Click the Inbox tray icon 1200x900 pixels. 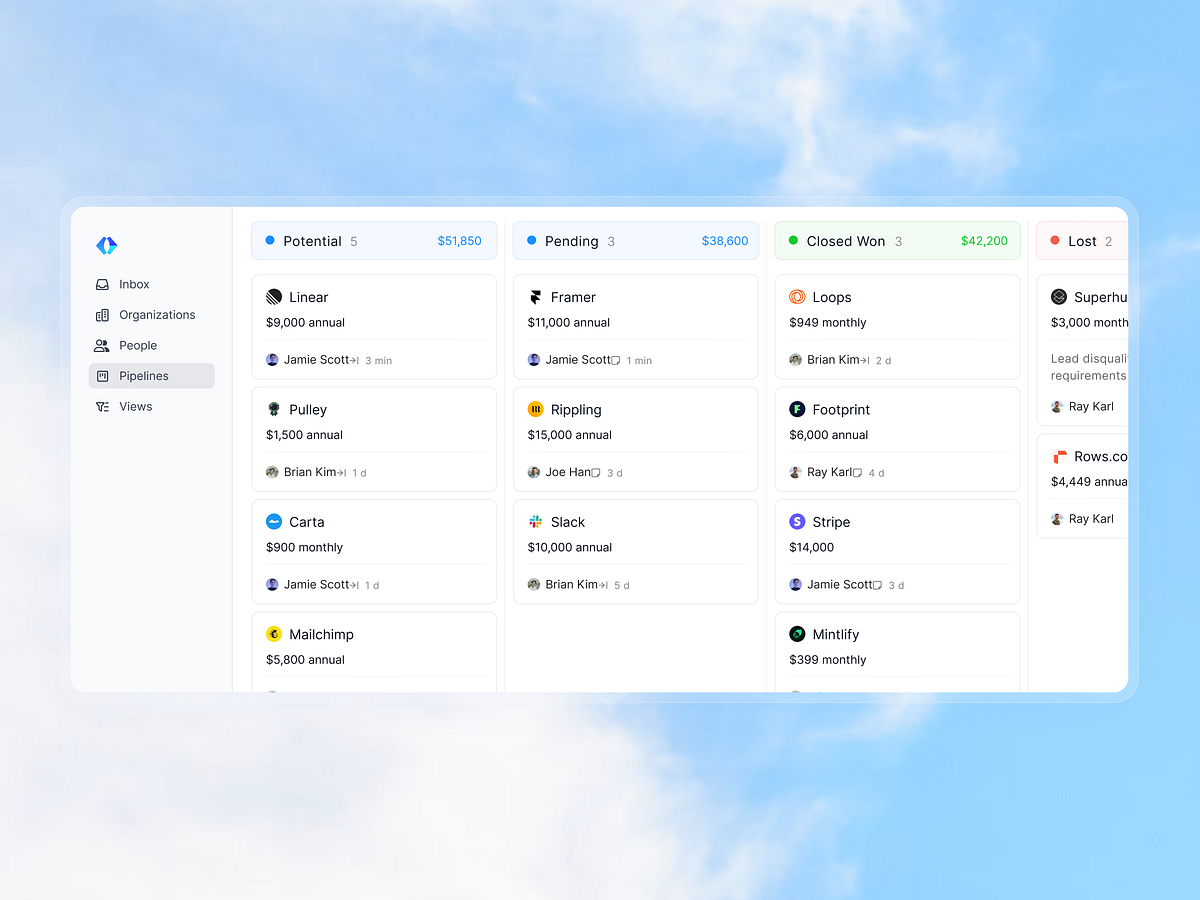[x=102, y=284]
